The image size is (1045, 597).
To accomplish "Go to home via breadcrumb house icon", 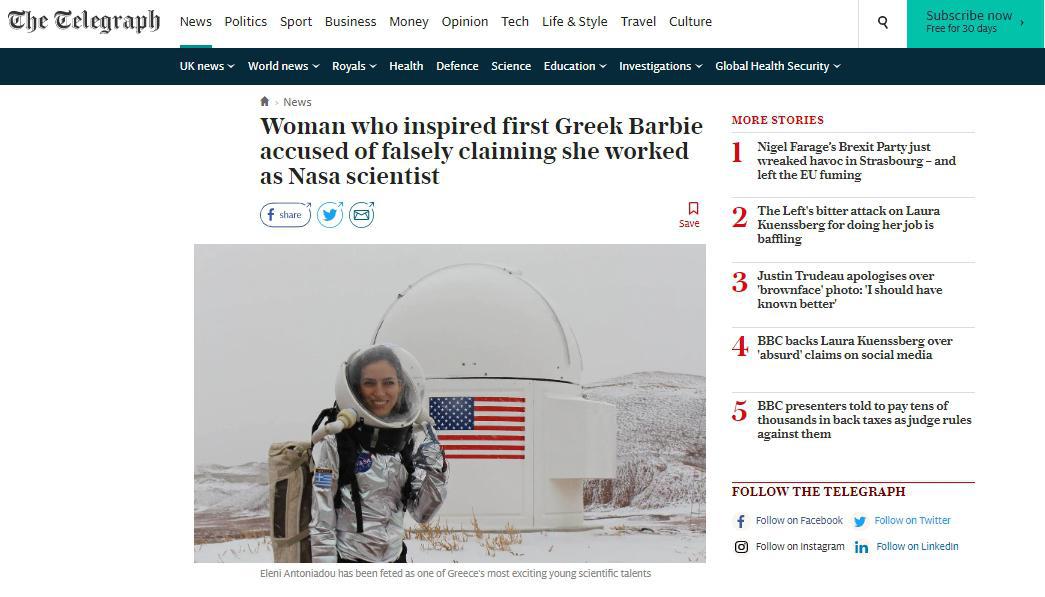I will pyautogui.click(x=265, y=101).
